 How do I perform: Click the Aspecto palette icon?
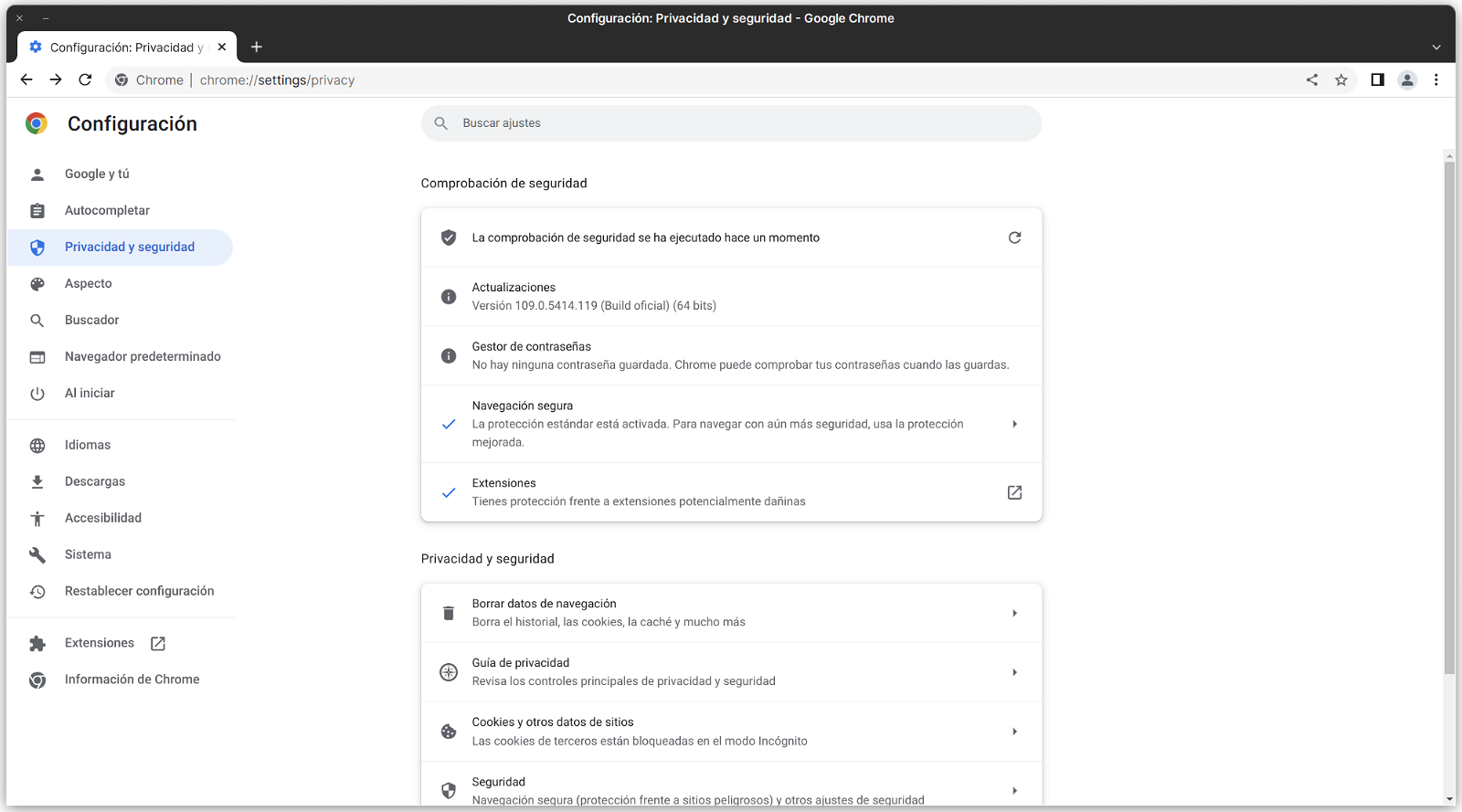click(37, 284)
